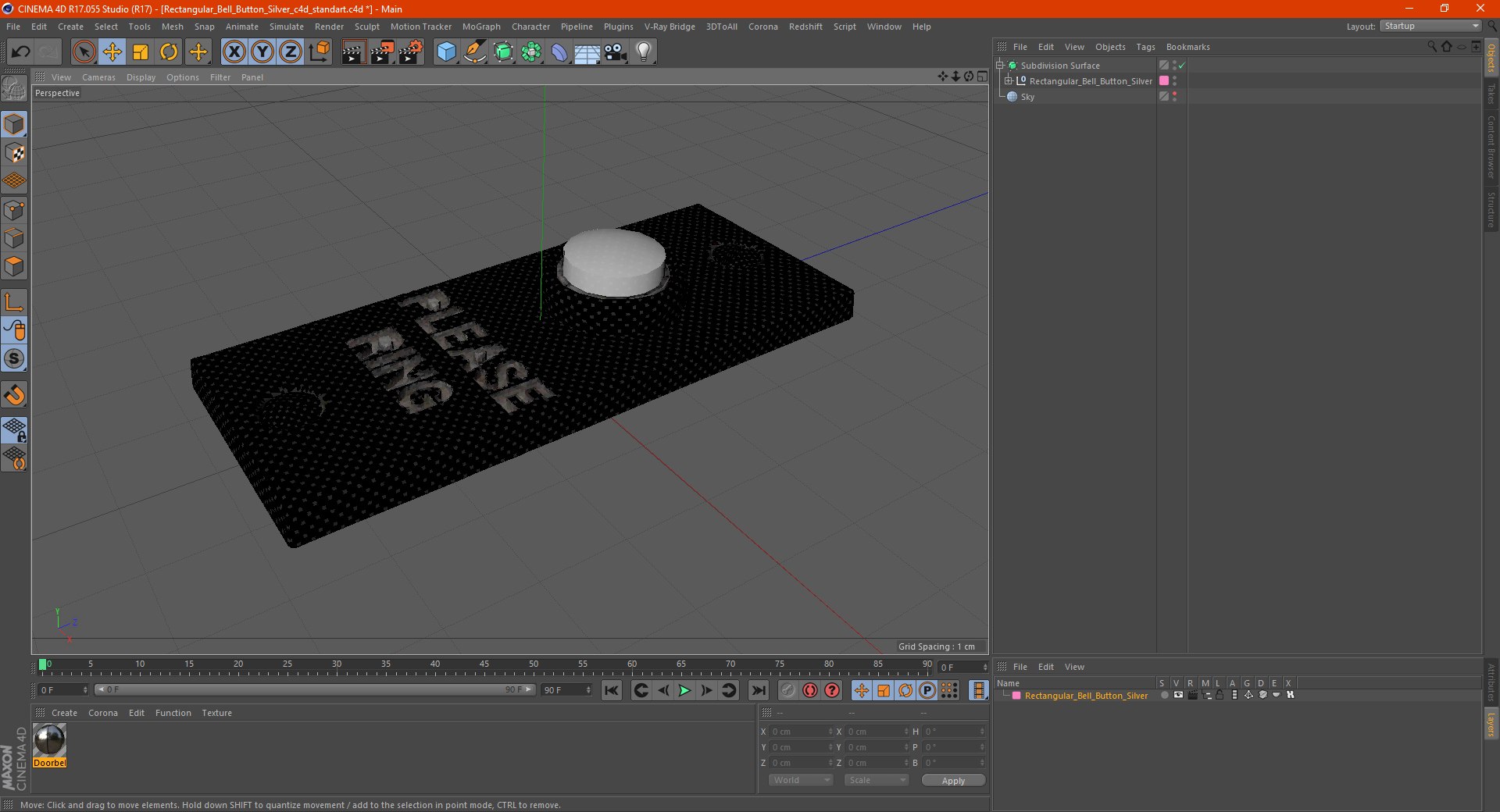Enable the Texture mode icon in sidebar
Image resolution: width=1500 pixels, height=812 pixels.
click(x=15, y=153)
